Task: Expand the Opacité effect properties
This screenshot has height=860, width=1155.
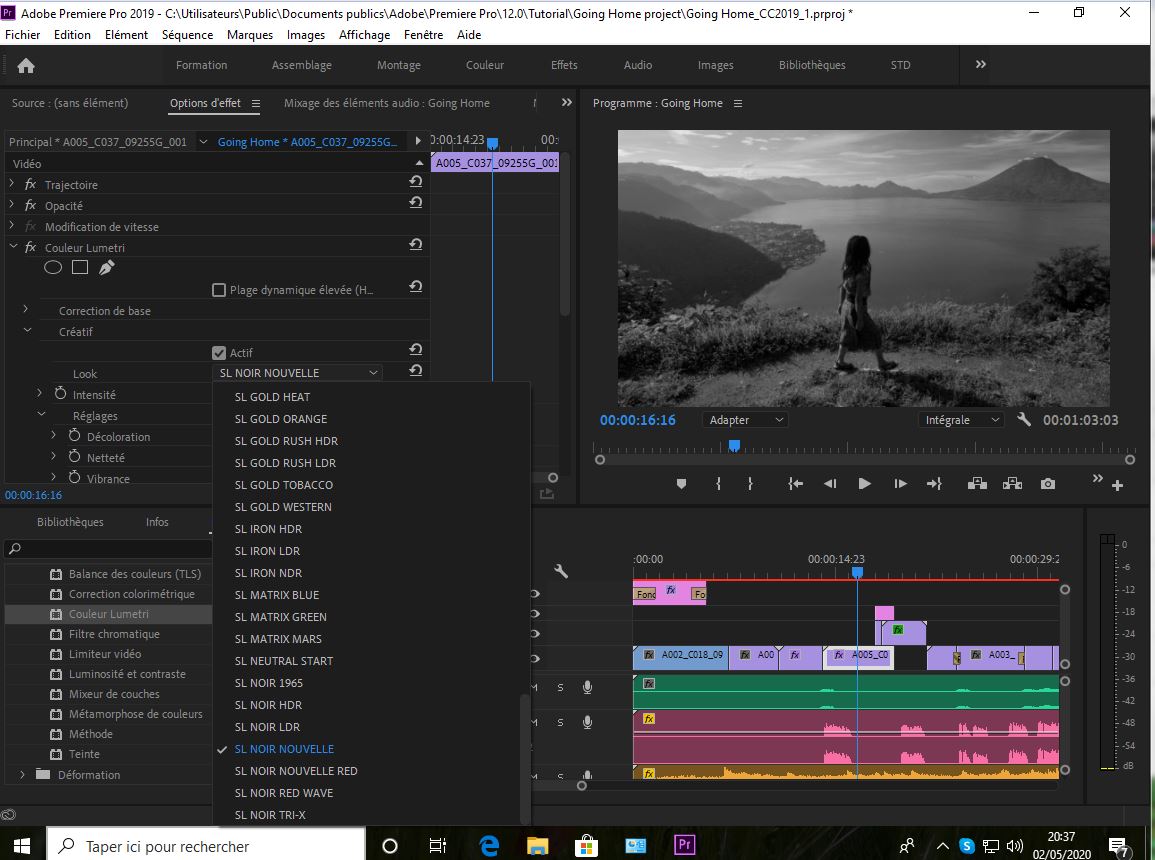Action: coord(12,205)
